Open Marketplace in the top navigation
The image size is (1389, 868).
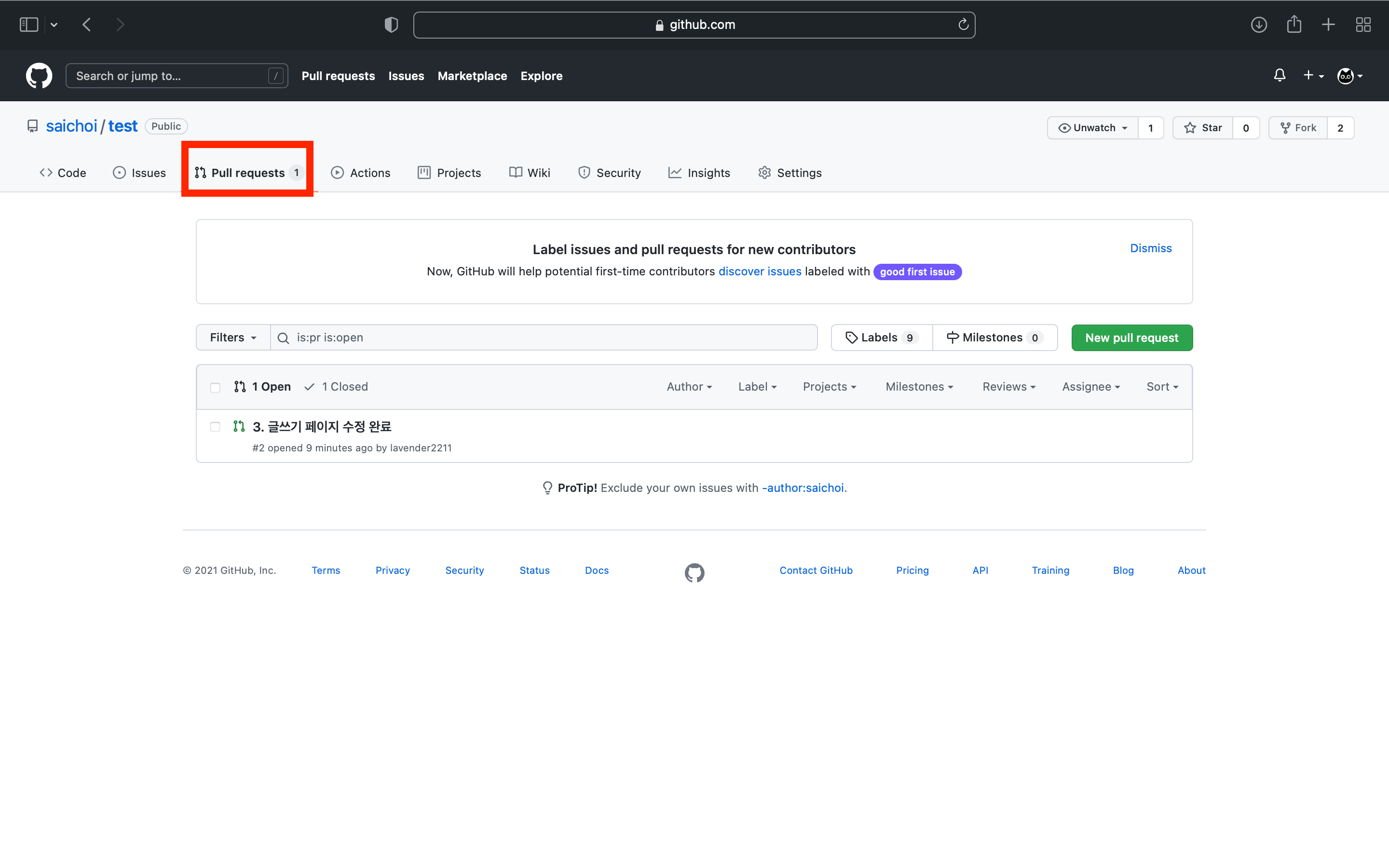pyautogui.click(x=472, y=76)
